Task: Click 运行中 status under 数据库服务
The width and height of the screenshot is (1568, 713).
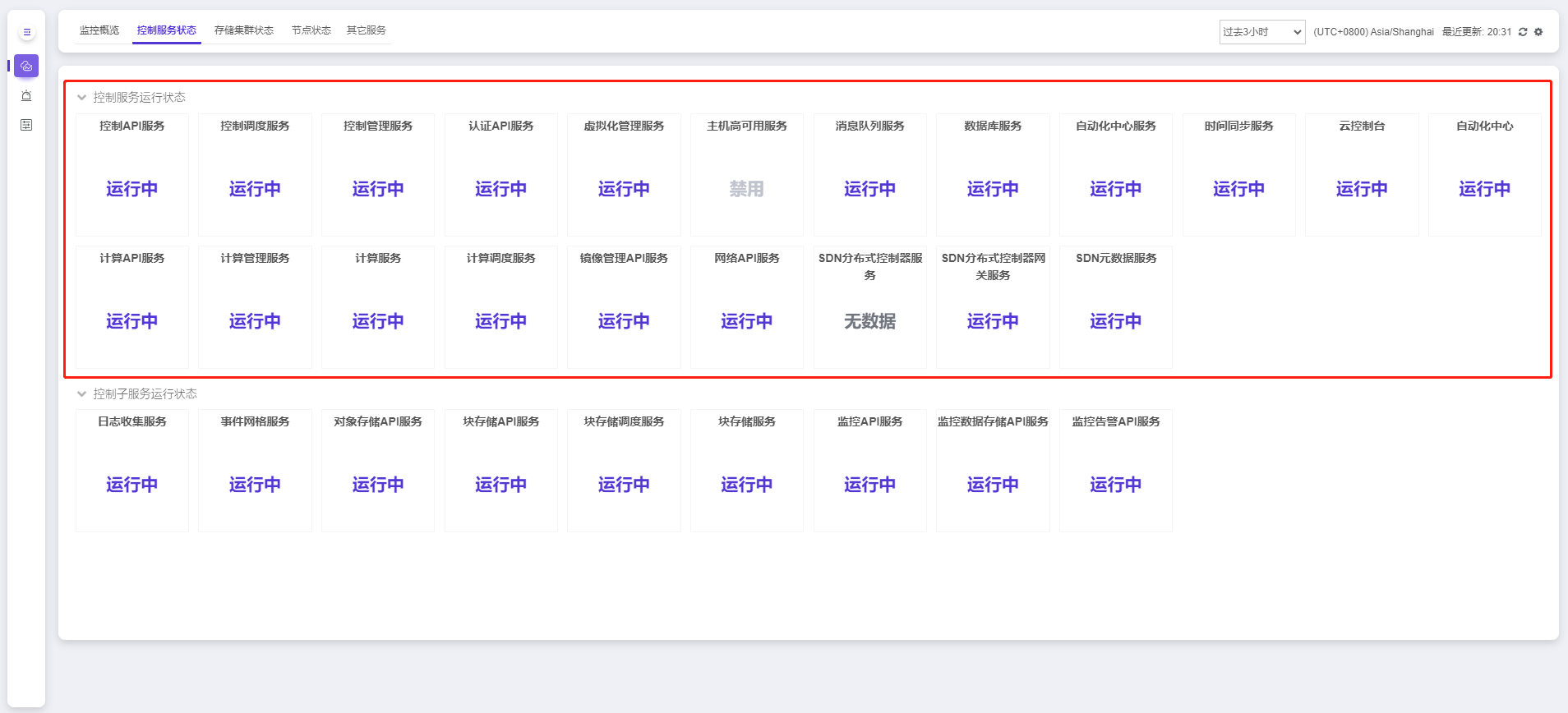Action: (x=993, y=189)
